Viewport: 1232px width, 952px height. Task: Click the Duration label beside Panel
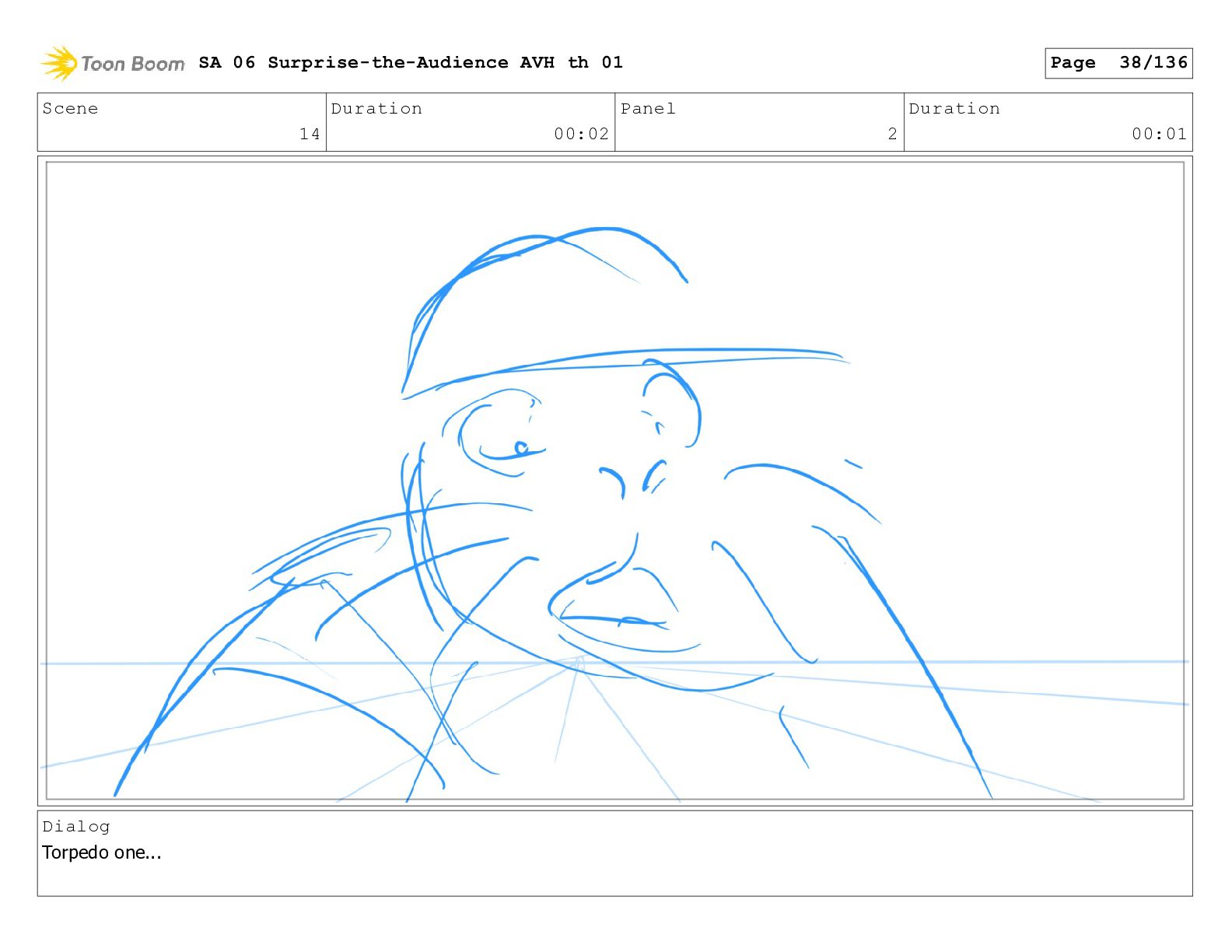(x=954, y=109)
